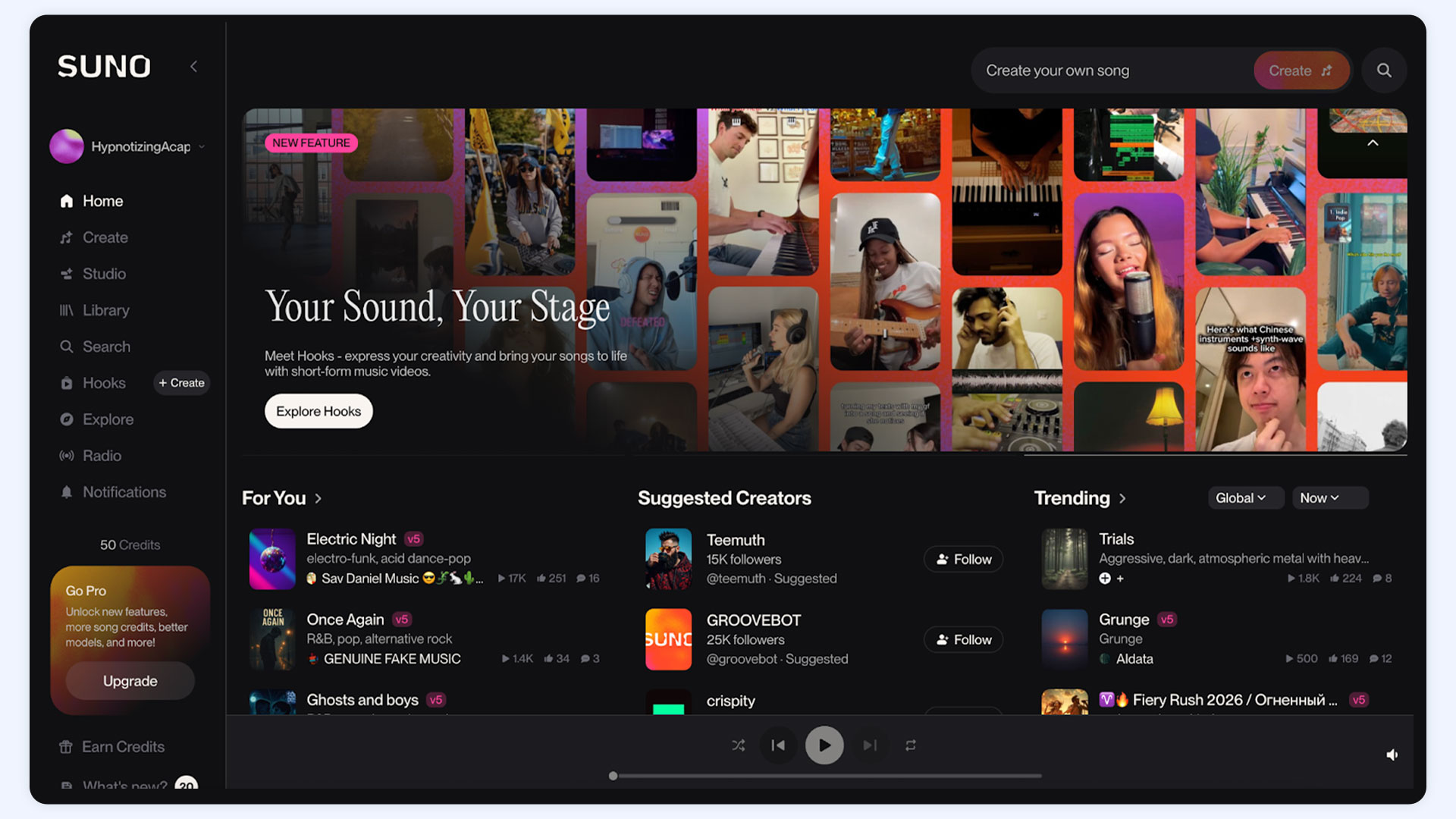Skip to the previous track
Viewport: 1456px width, 819px height.
(x=778, y=745)
